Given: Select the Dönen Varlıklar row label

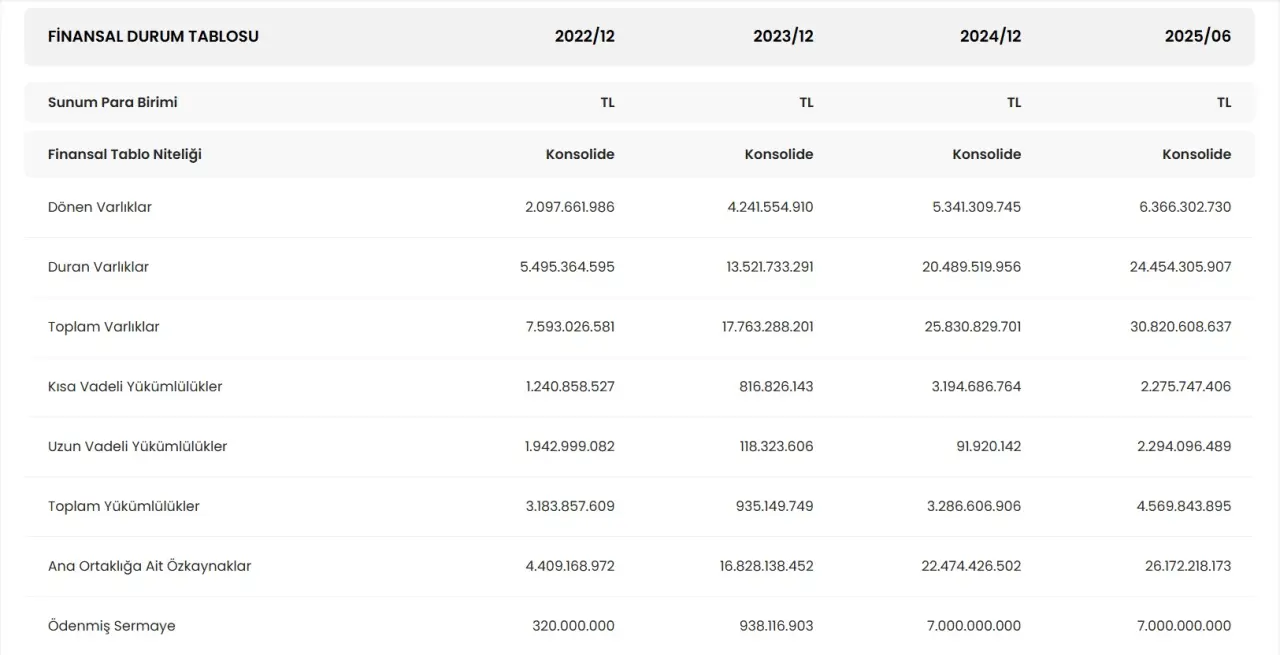Looking at the screenshot, I should coord(100,207).
